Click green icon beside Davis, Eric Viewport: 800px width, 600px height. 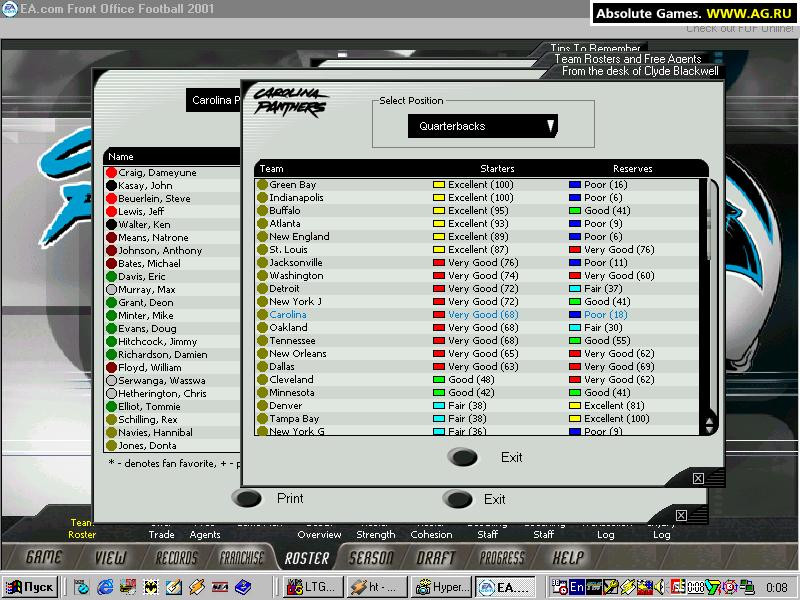coord(111,277)
